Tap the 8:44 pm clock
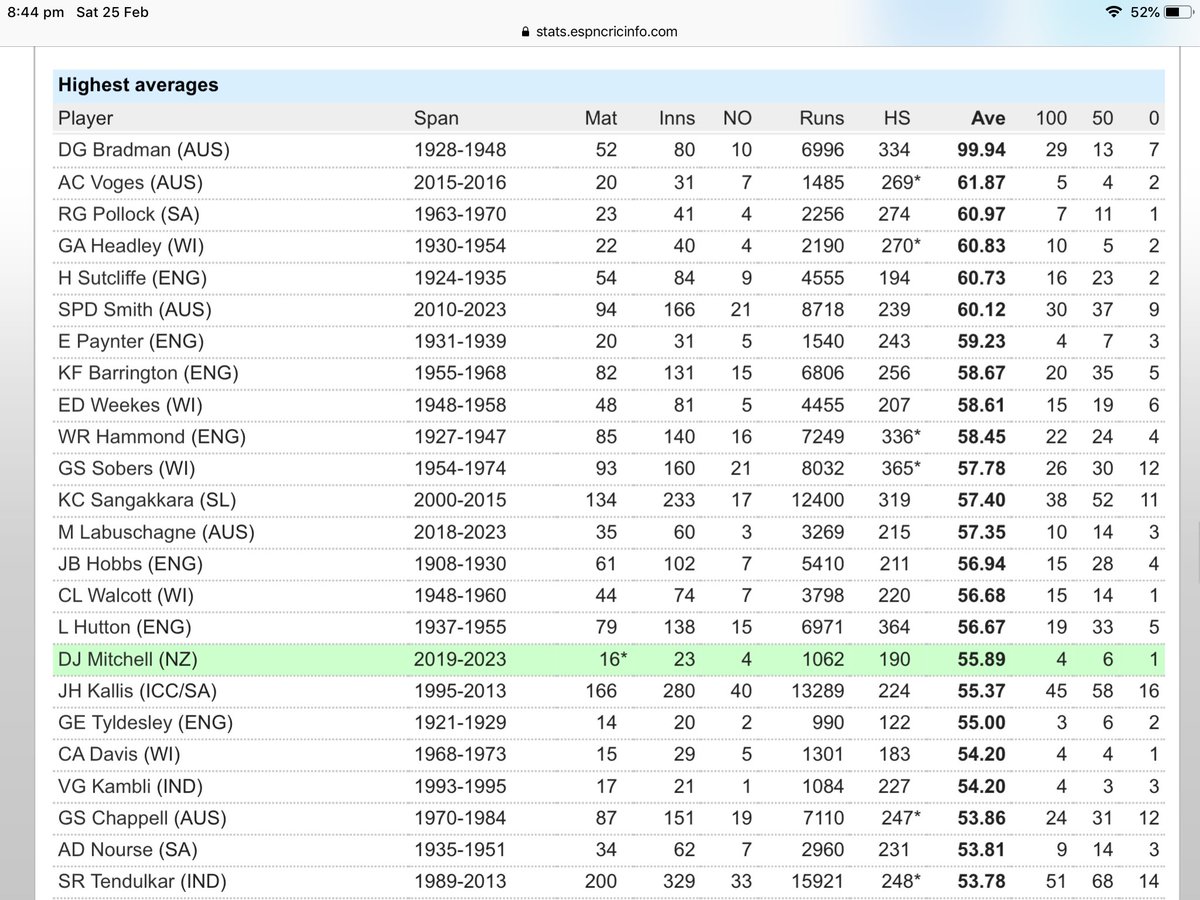This screenshot has width=1200, height=900. pyautogui.click(x=38, y=12)
